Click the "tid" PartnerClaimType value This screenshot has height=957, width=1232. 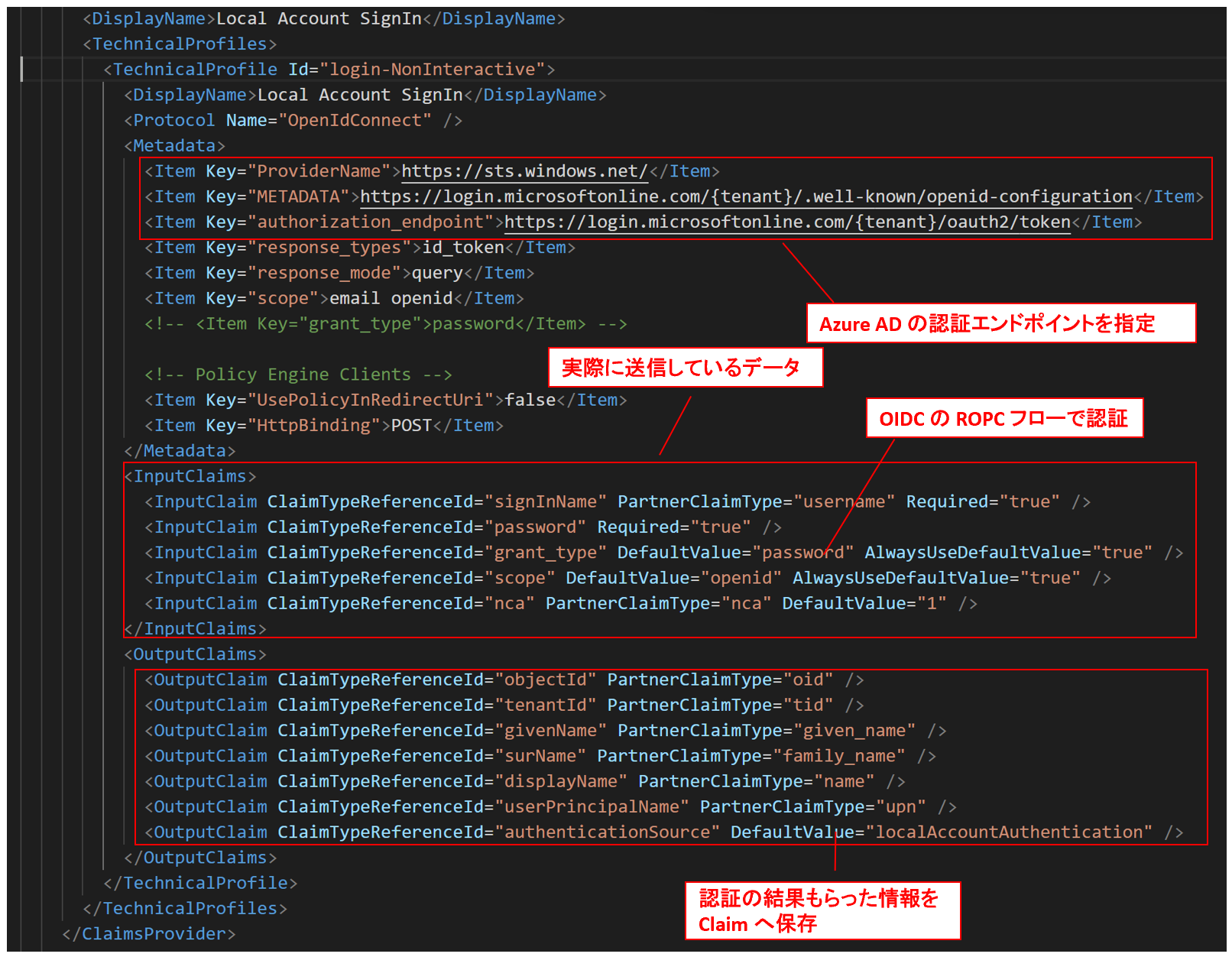pos(807,706)
